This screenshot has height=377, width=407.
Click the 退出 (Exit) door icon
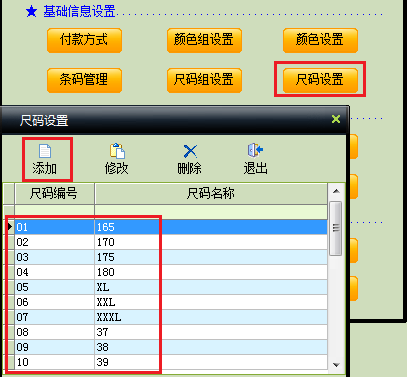tap(255, 150)
